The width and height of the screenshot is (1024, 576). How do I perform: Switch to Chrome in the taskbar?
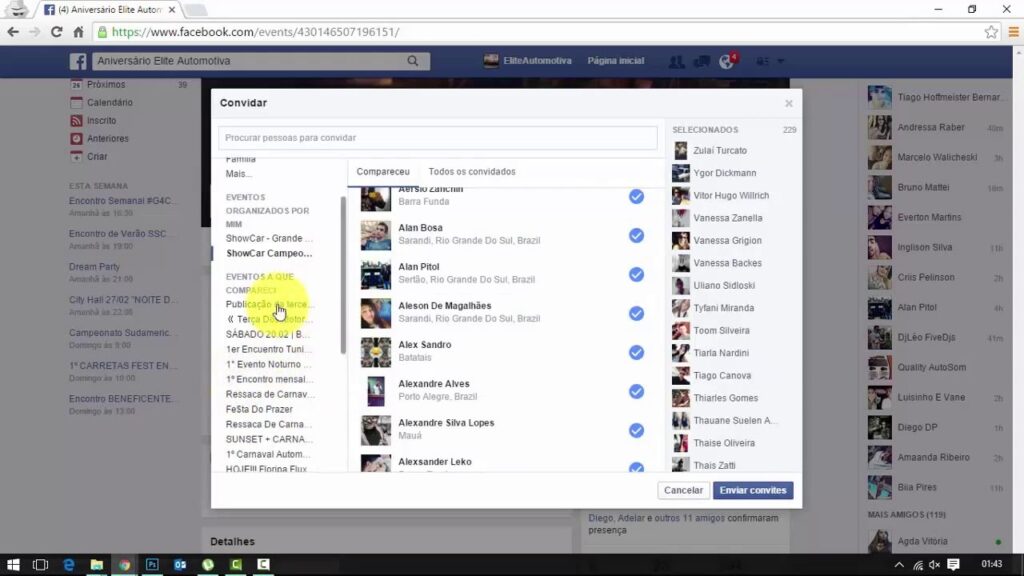[124, 564]
